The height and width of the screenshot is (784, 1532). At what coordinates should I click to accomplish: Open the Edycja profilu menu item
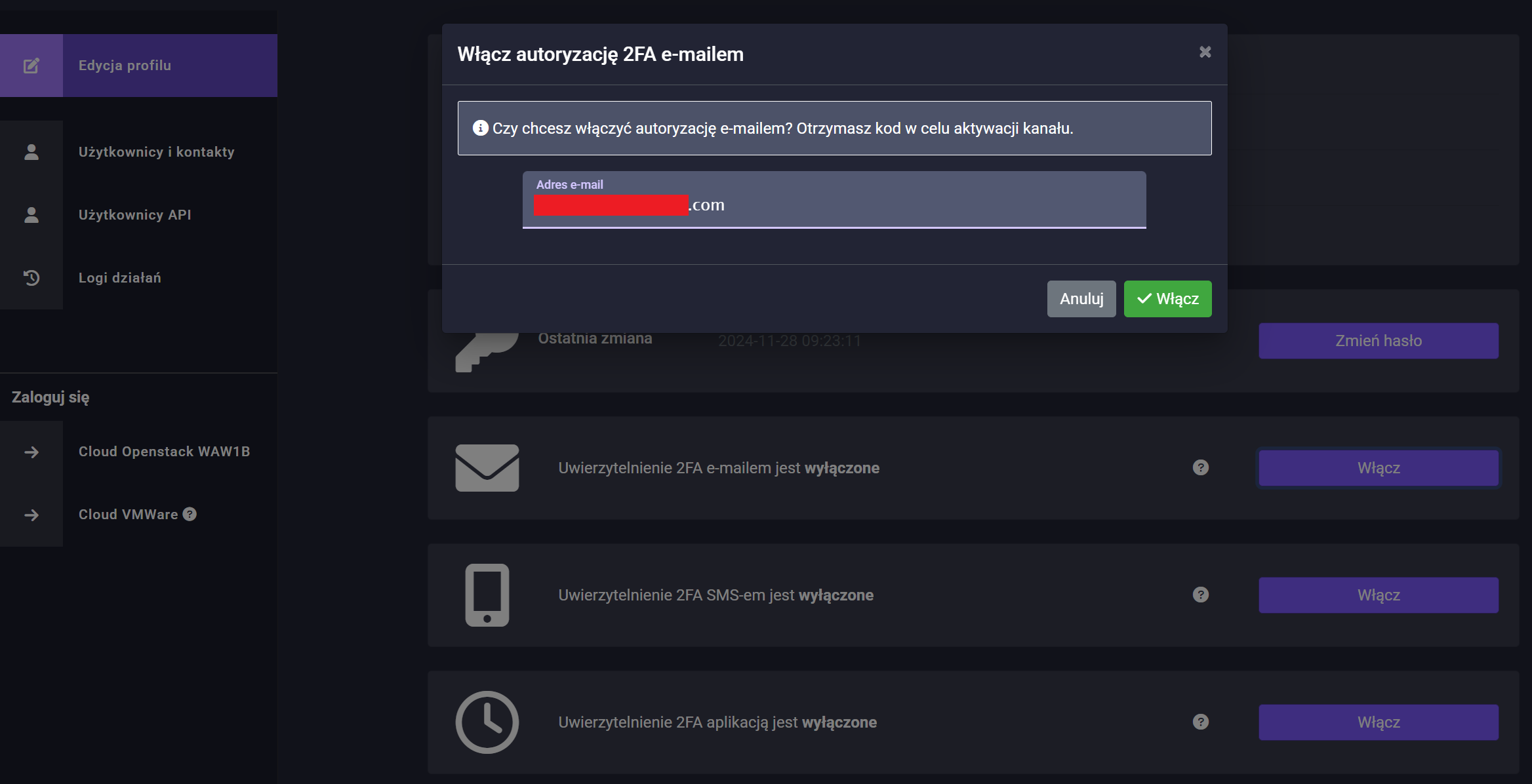click(x=125, y=66)
